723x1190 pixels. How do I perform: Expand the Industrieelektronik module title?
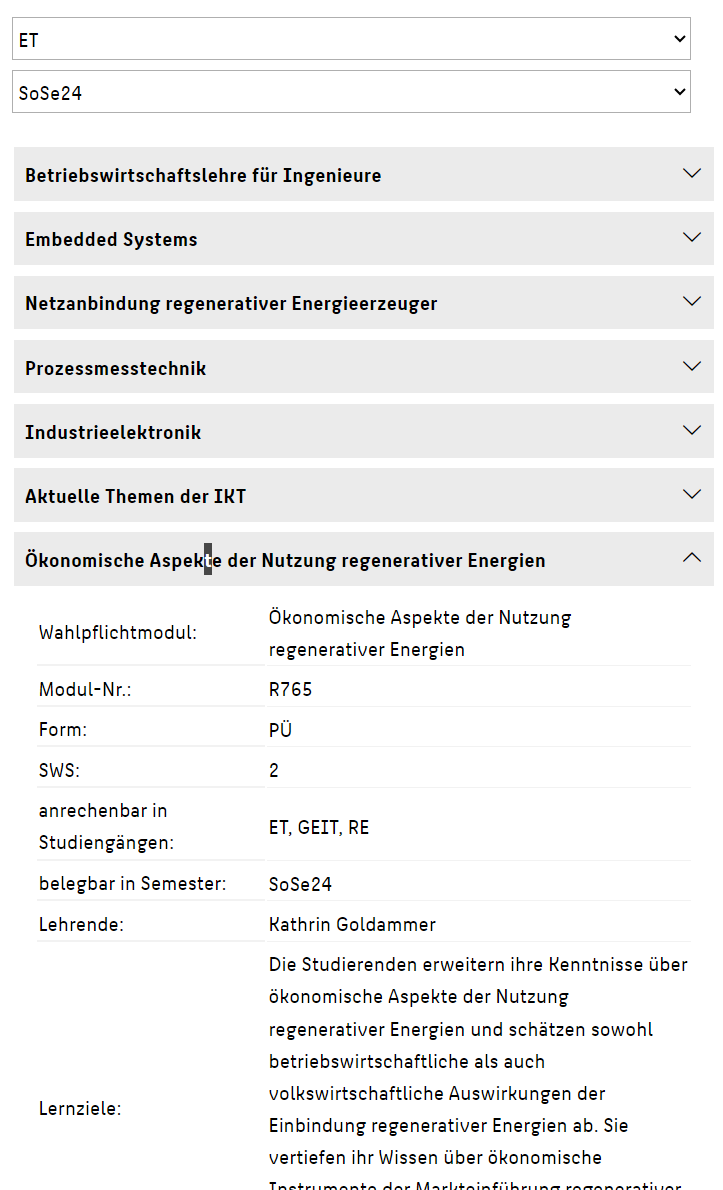[x=113, y=433]
